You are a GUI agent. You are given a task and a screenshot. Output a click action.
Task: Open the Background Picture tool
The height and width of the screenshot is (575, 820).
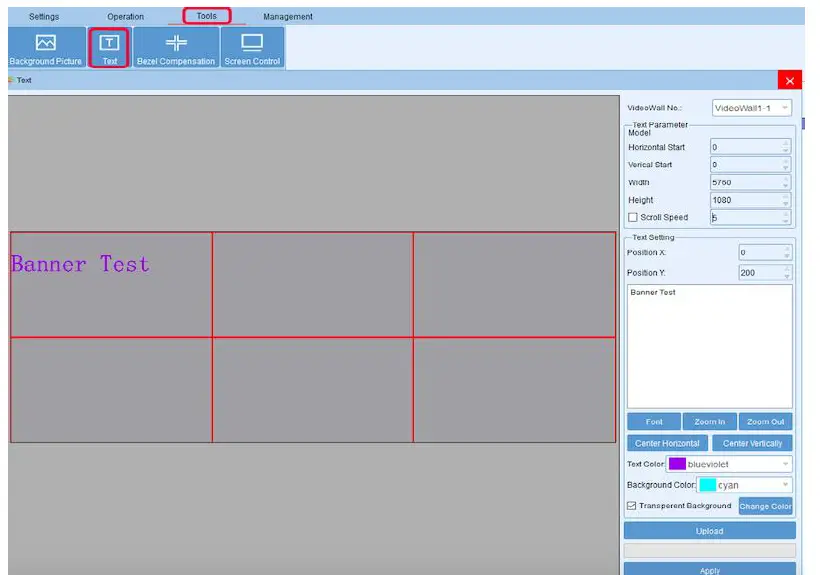pyautogui.click(x=46, y=48)
